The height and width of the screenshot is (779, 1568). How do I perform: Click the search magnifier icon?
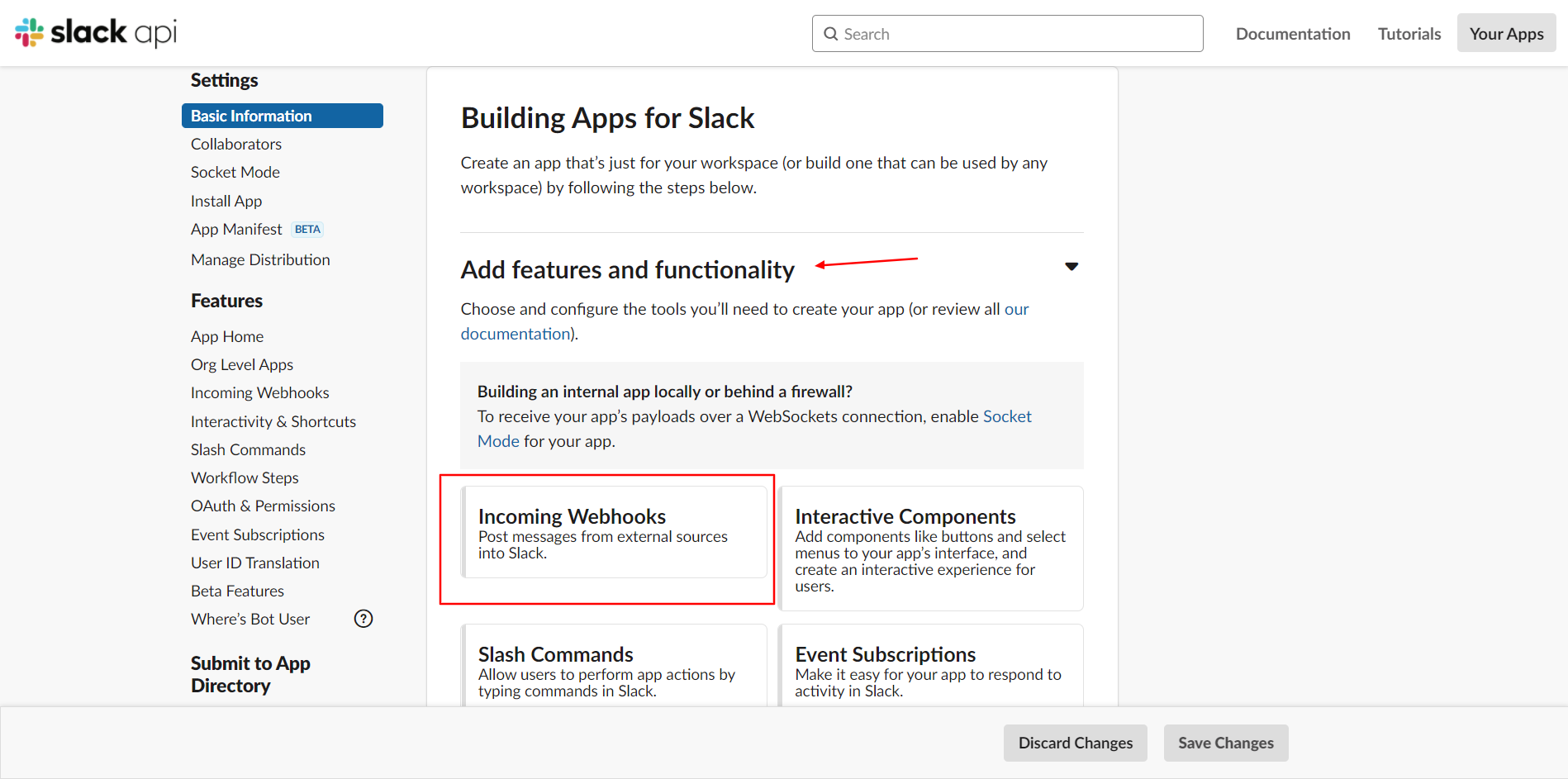(830, 33)
